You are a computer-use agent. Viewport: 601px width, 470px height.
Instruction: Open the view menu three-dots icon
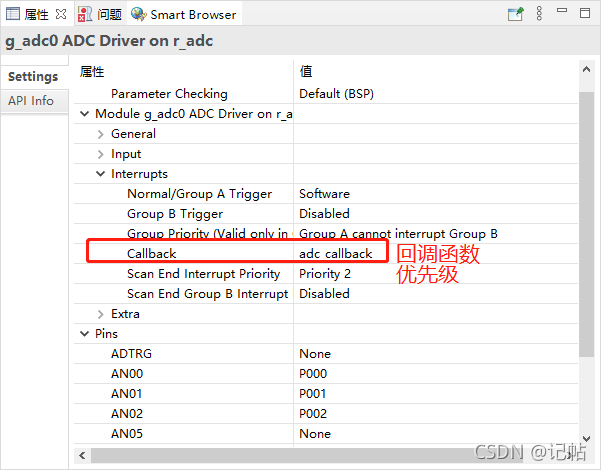tap(539, 13)
